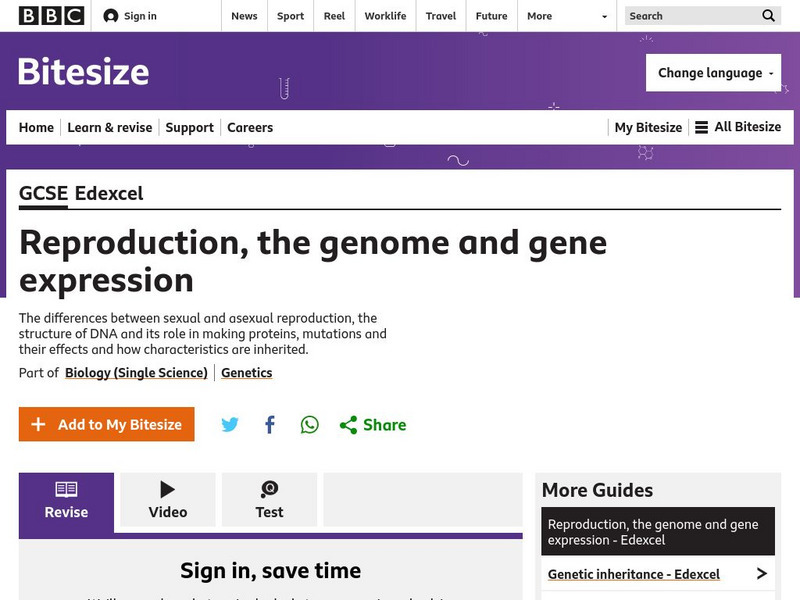Share the page via WhatsApp
The width and height of the screenshot is (800, 600).
309,424
